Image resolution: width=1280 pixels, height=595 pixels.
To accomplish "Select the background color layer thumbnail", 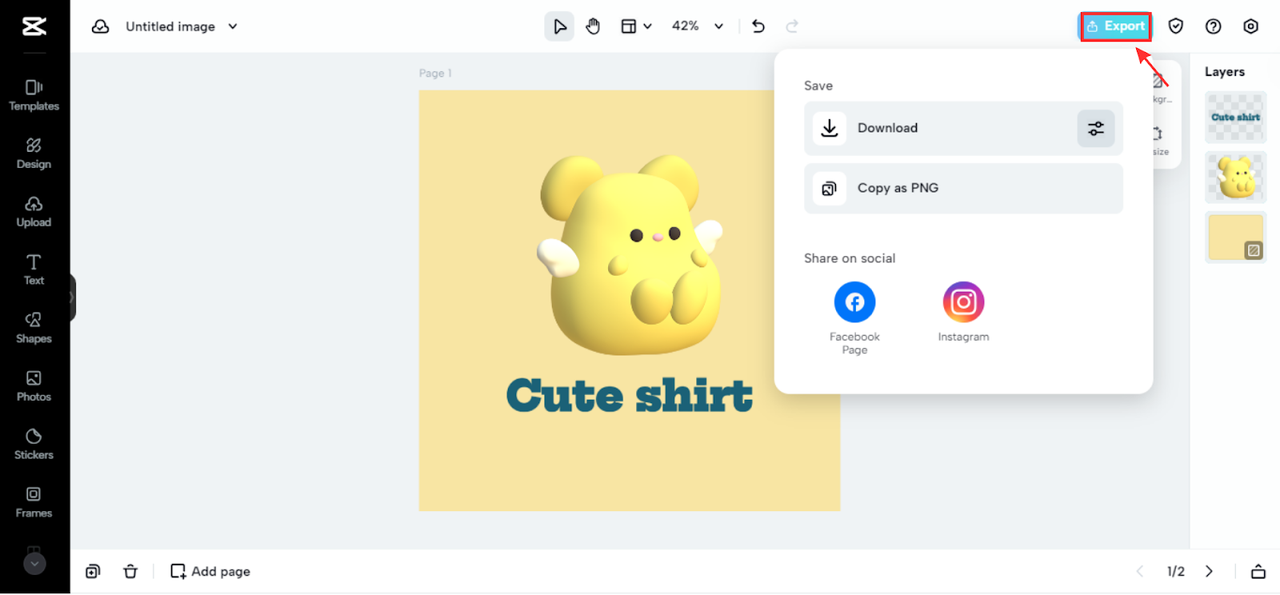I will coord(1236,237).
